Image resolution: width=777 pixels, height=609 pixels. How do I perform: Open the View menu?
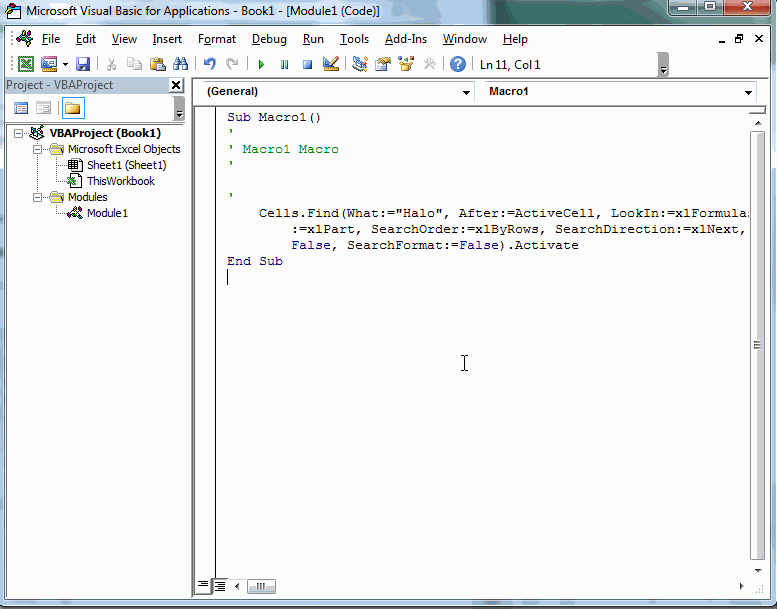point(124,39)
